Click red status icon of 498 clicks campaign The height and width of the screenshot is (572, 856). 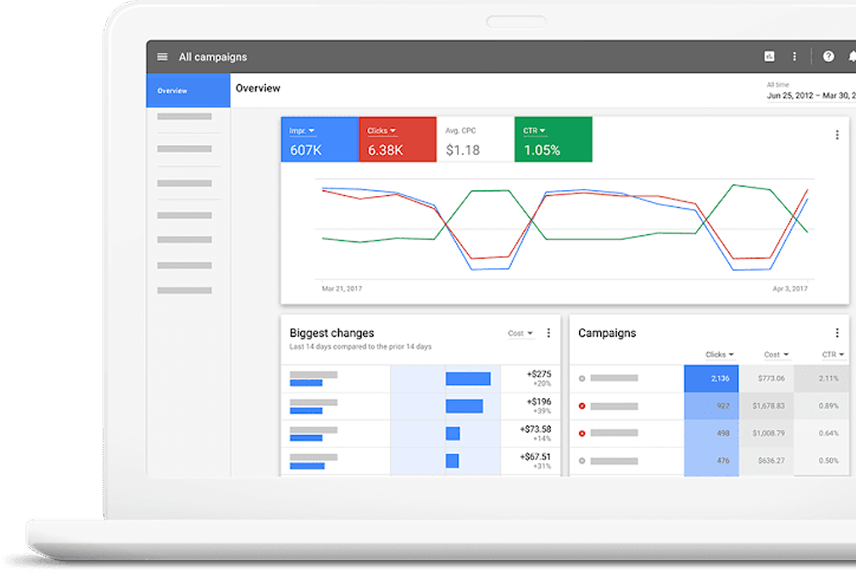pos(582,433)
